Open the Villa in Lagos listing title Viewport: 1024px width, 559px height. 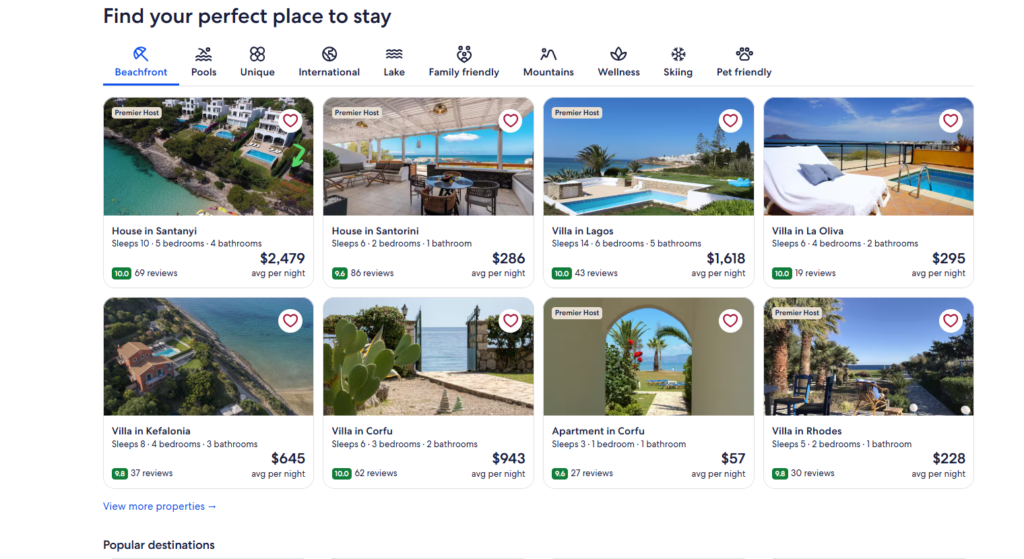click(x=582, y=231)
